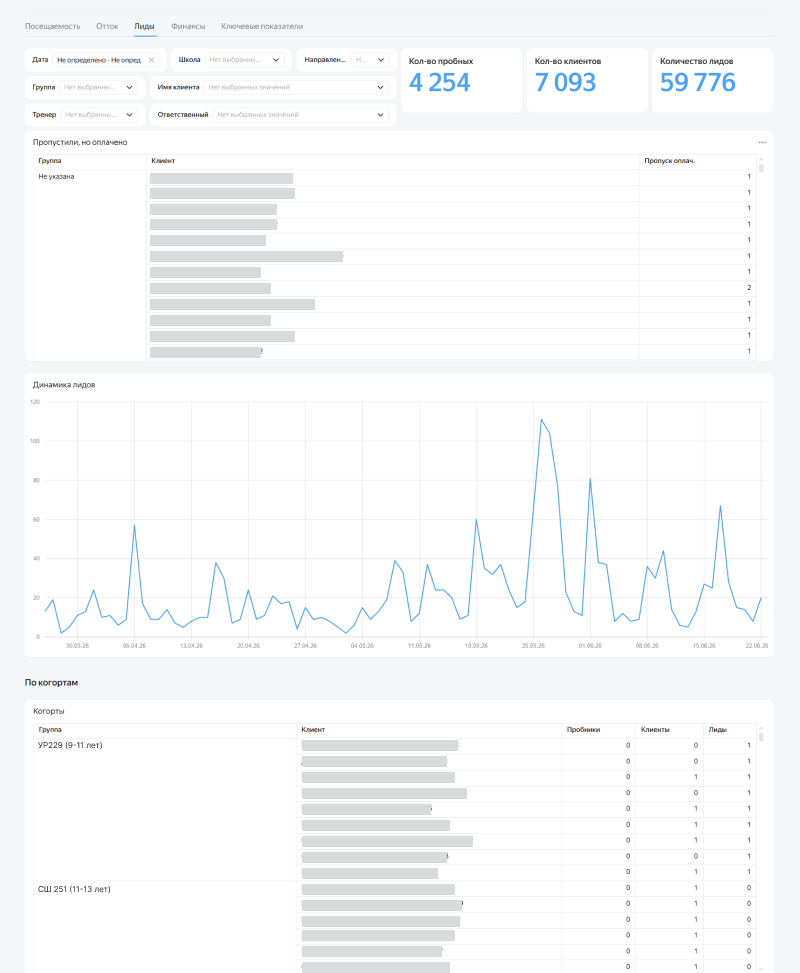Switch to the Отток tab
The image size is (800, 973).
[x=107, y=26]
